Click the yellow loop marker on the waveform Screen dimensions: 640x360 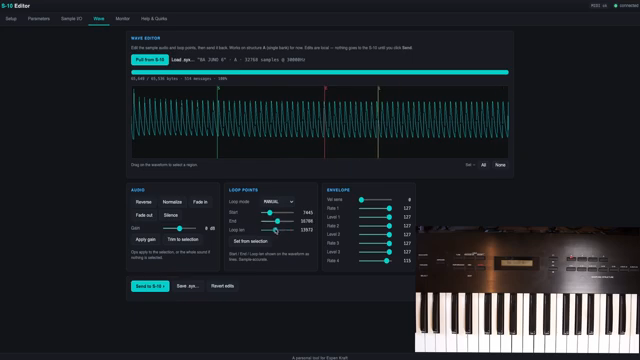pyautogui.click(x=378, y=122)
